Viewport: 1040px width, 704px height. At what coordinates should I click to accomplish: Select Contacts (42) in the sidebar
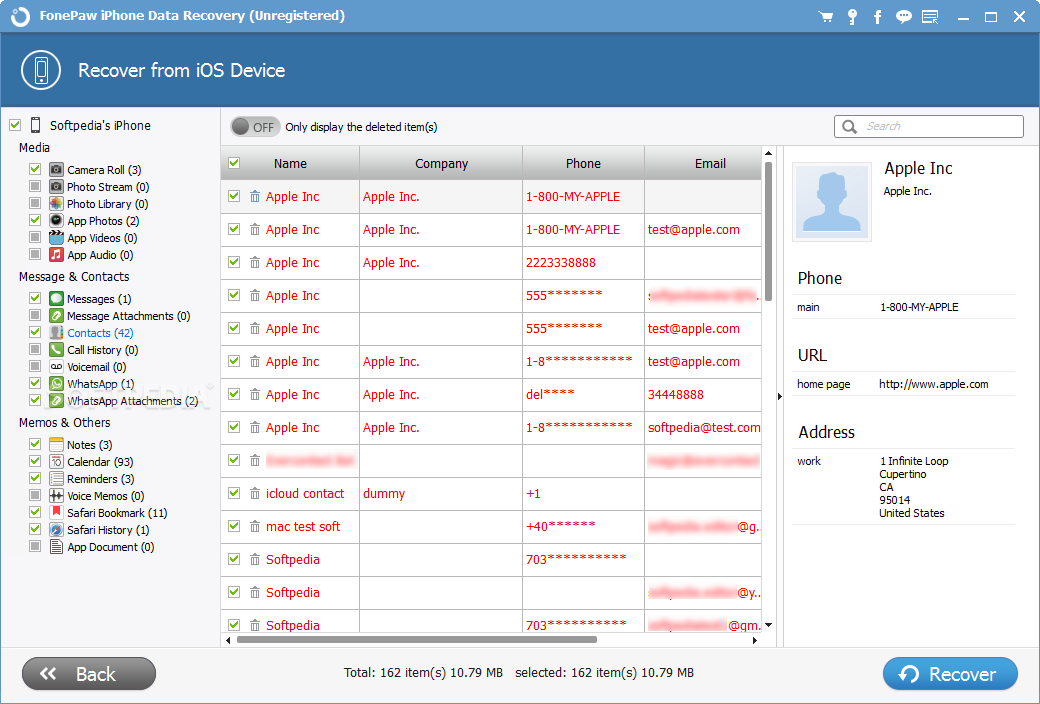100,333
